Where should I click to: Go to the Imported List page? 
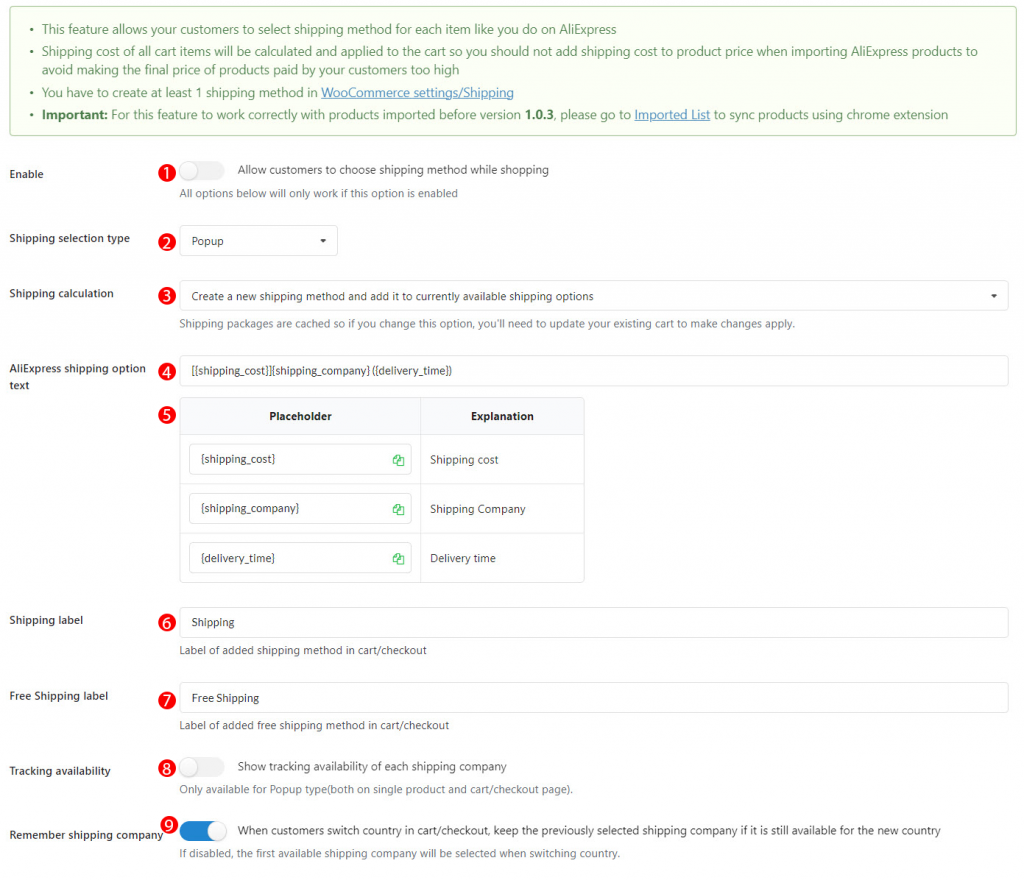coord(671,114)
